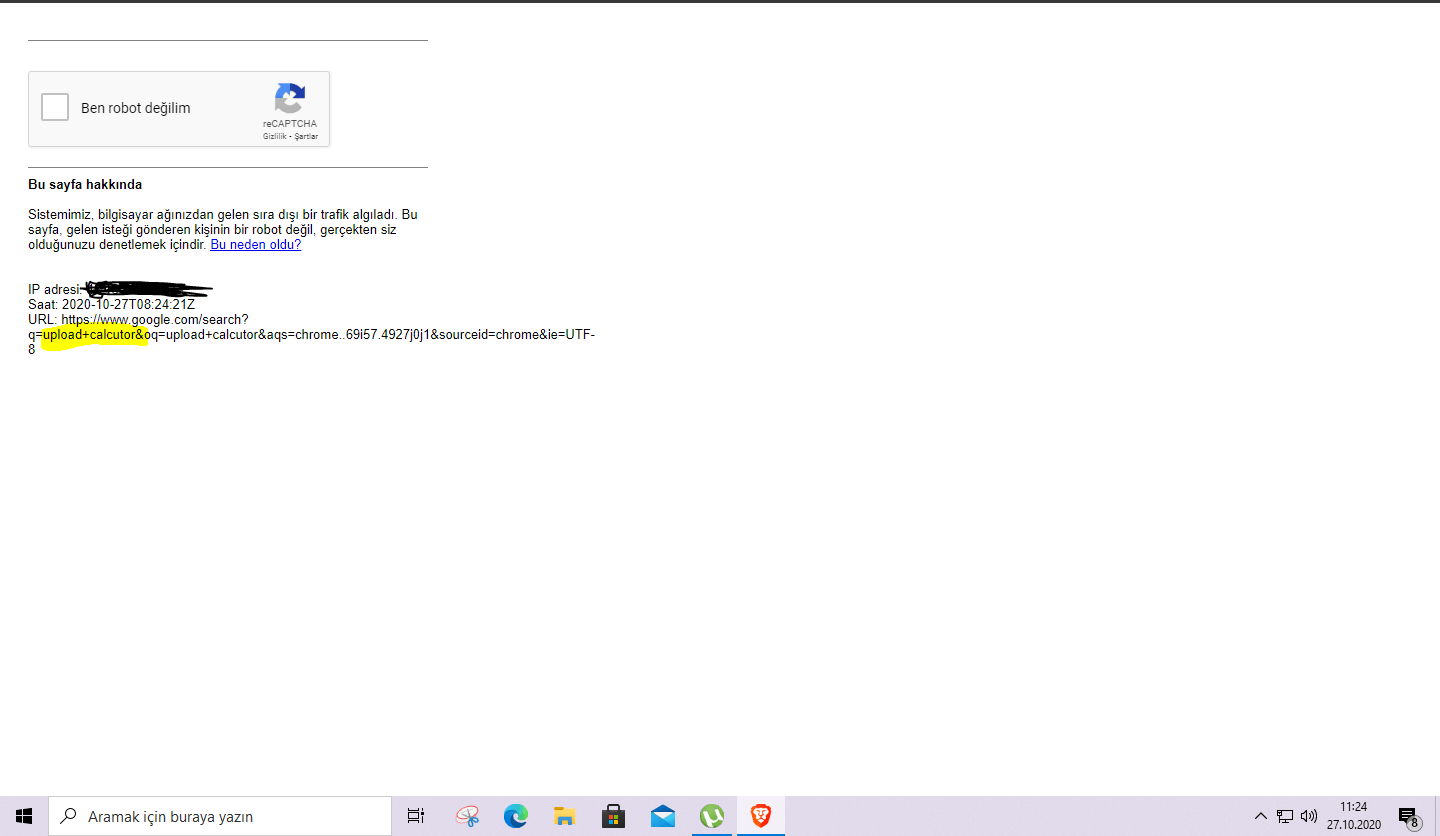Open the notification center icon

pyautogui.click(x=1408, y=816)
